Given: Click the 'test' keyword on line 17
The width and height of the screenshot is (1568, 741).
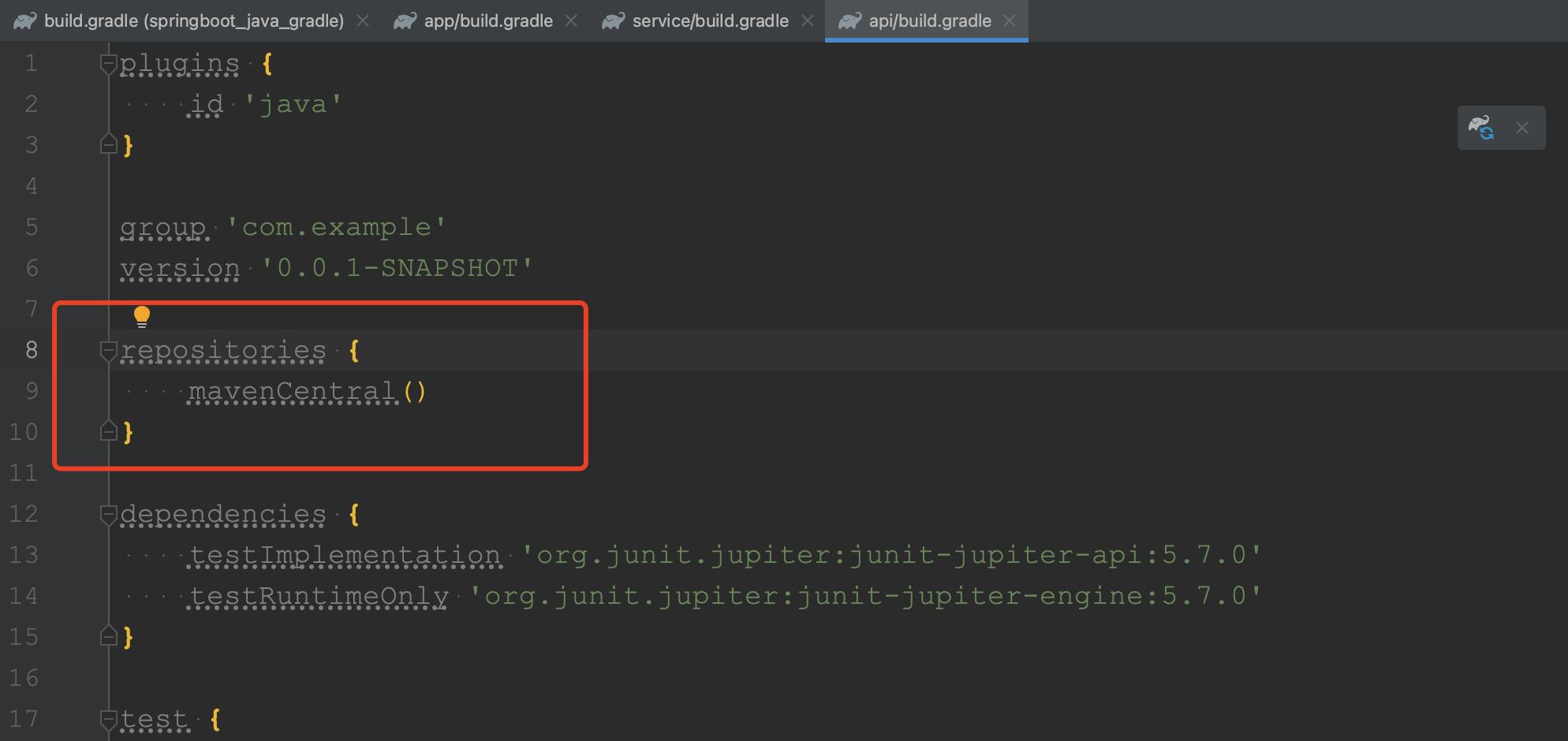Looking at the screenshot, I should tap(155, 719).
